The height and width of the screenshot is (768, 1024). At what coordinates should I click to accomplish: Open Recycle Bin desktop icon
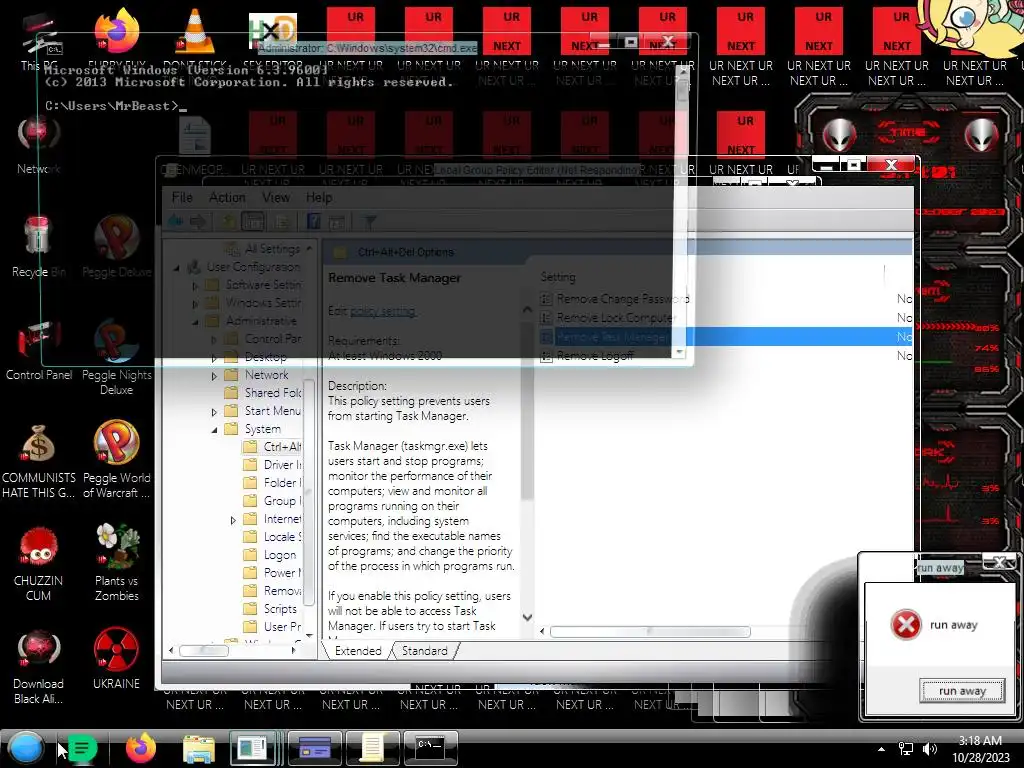[x=39, y=247]
